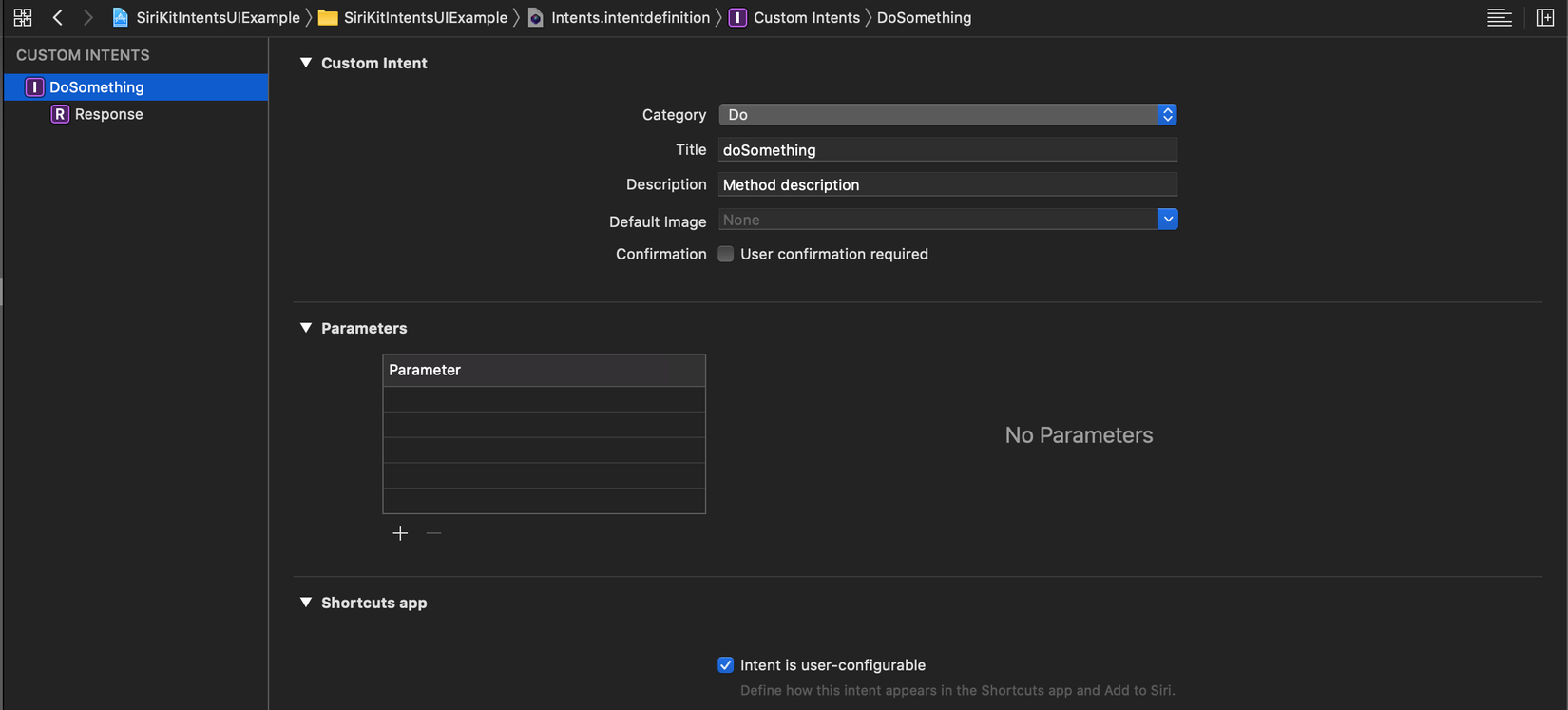Image resolution: width=1568 pixels, height=710 pixels.
Task: Click the editor options lines icon
Action: click(1499, 17)
